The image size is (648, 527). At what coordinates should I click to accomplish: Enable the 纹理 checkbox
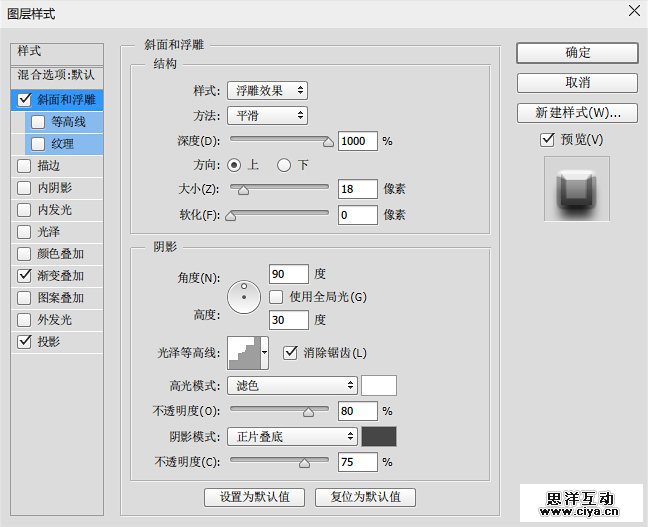click(38, 144)
